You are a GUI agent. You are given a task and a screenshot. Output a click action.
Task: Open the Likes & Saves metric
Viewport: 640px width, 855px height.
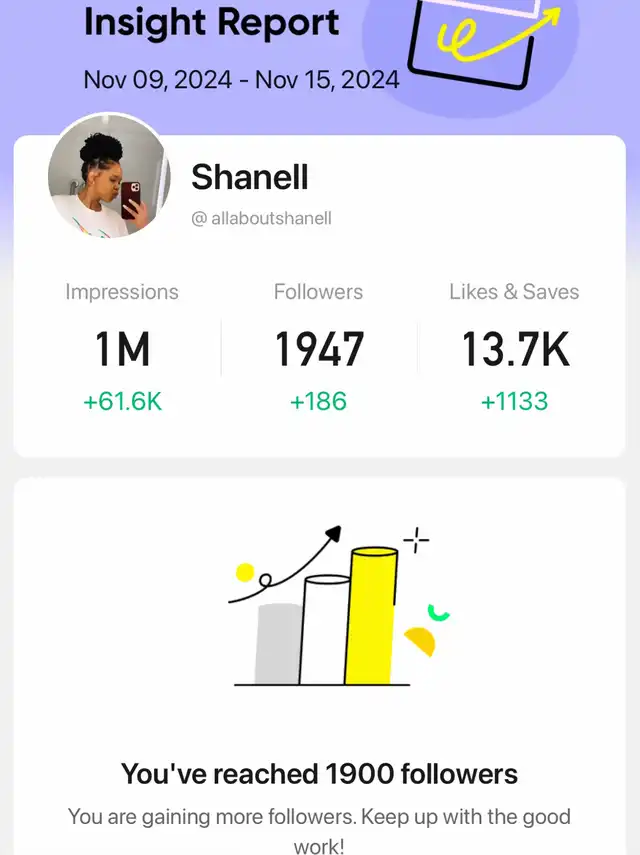pyautogui.click(x=514, y=292)
